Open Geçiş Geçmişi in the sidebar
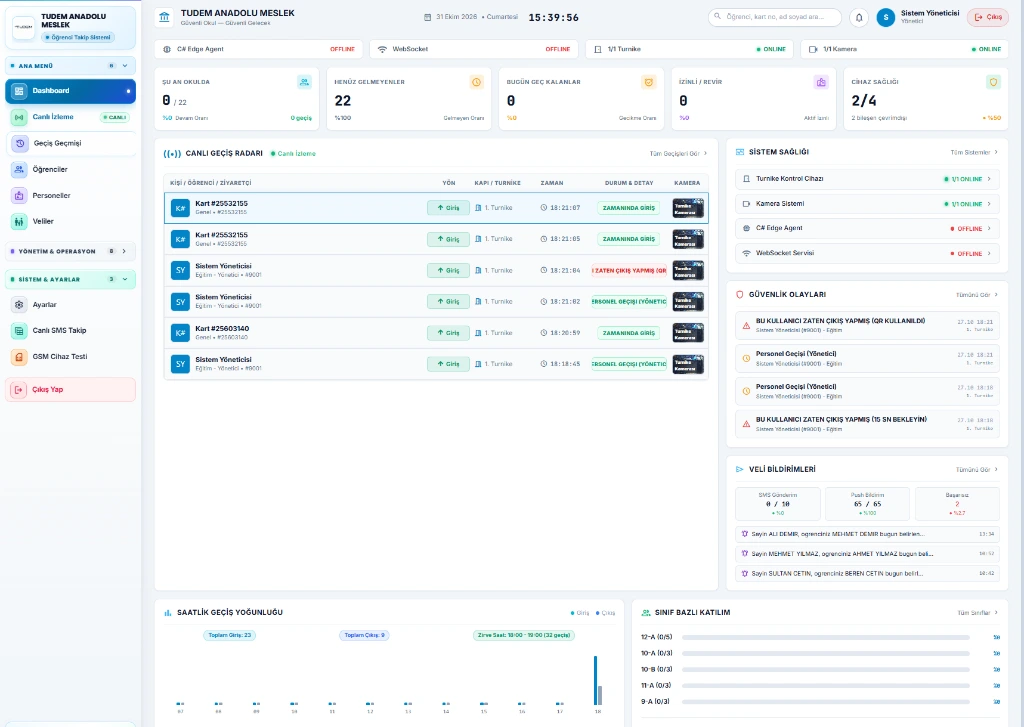This screenshot has width=1024, height=727. (71, 143)
